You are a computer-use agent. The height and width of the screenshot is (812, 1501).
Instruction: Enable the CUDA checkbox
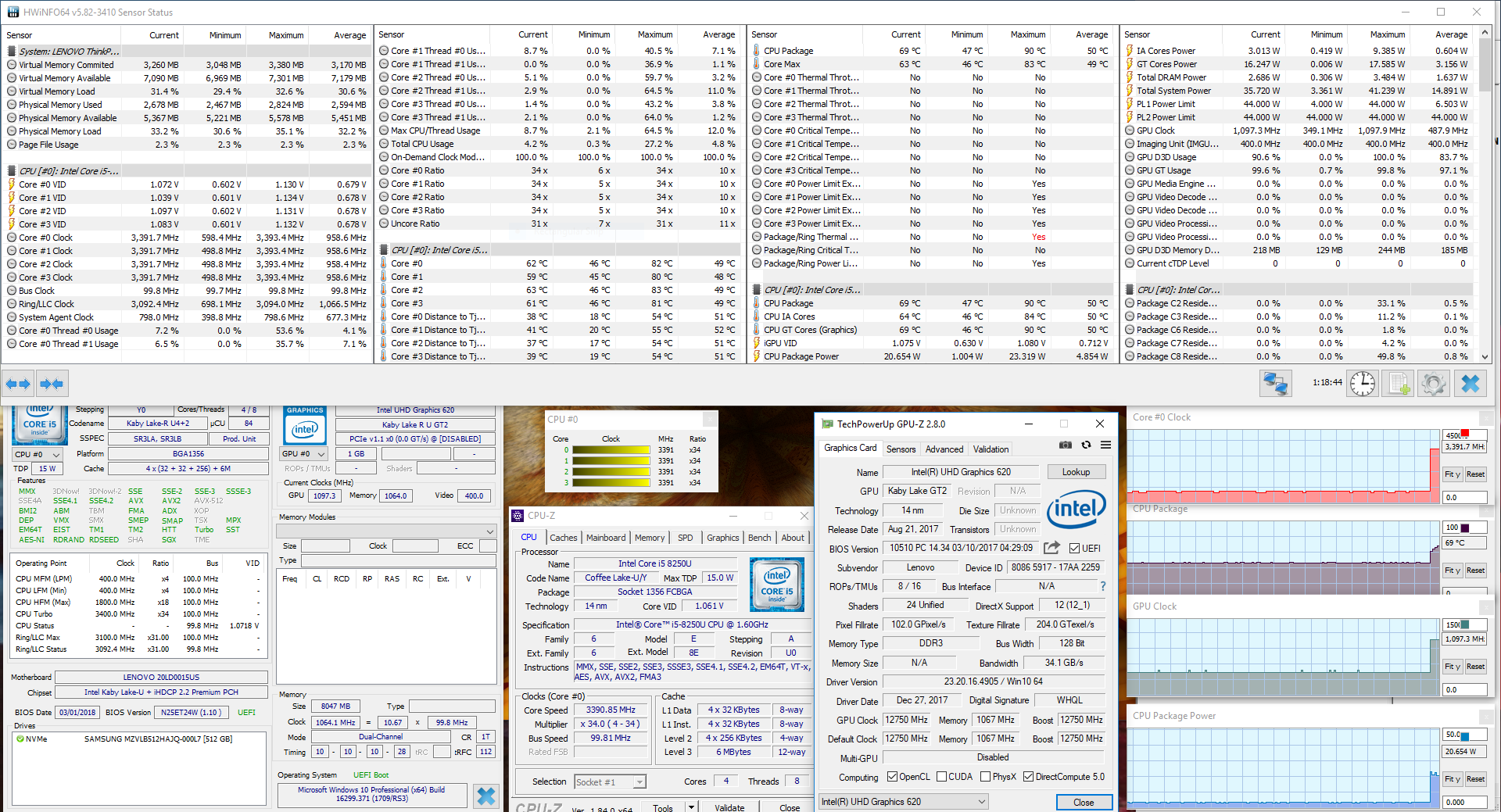coord(941,777)
